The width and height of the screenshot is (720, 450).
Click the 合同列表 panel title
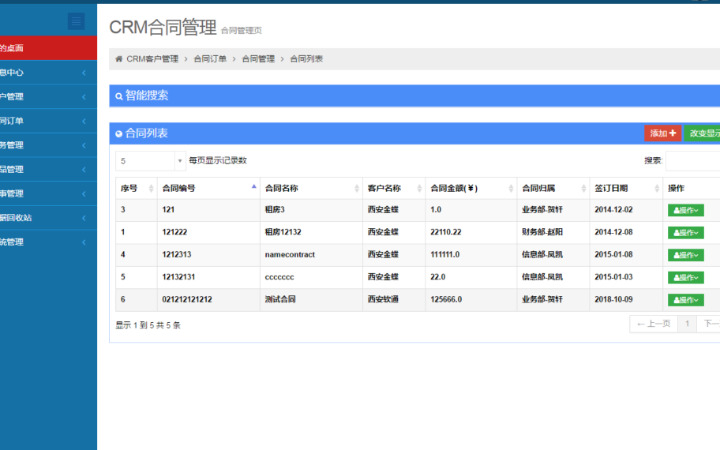pos(146,134)
